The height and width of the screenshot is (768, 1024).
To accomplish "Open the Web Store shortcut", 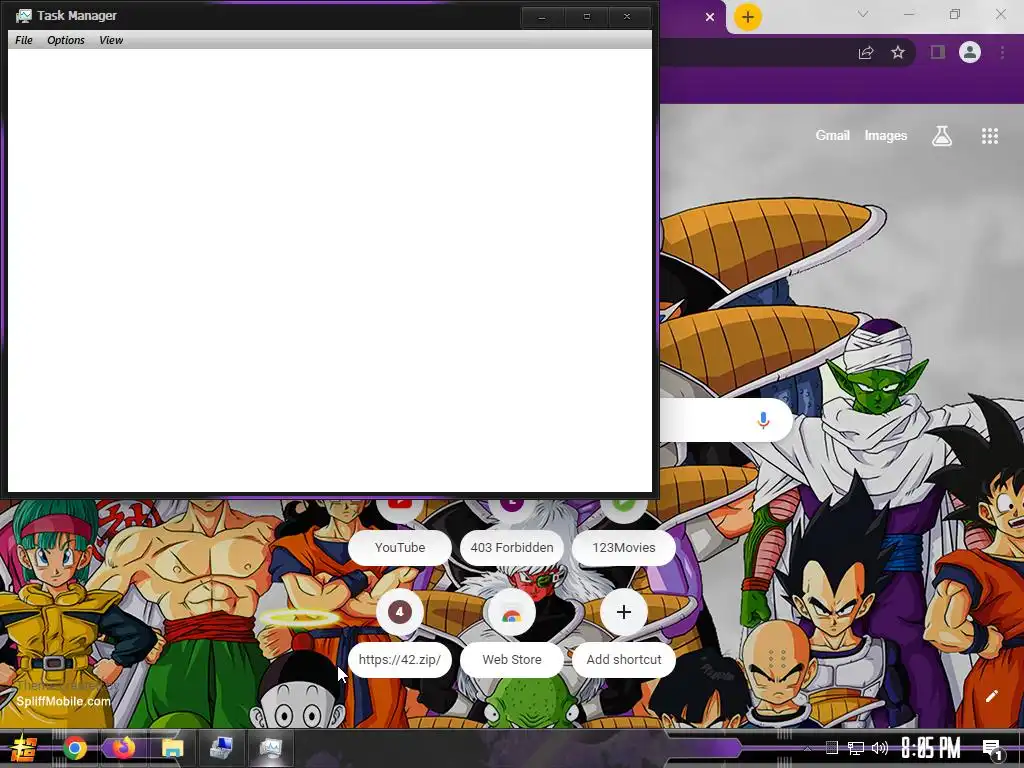I will 511,660.
